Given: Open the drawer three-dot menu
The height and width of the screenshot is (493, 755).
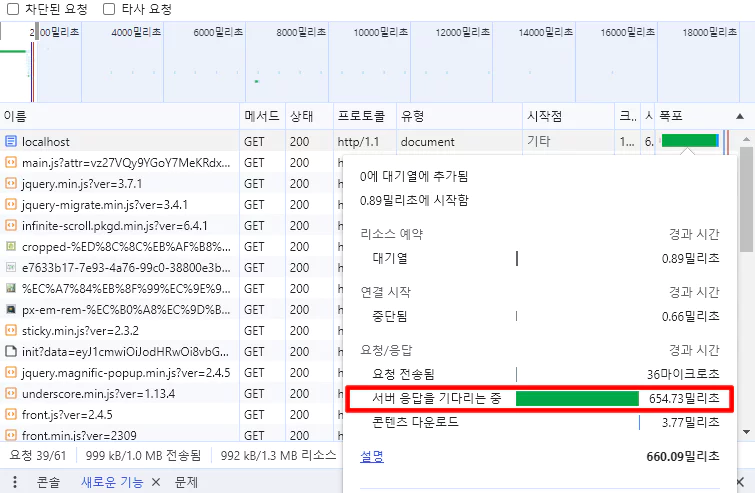Looking at the screenshot, I should pos(14,482).
